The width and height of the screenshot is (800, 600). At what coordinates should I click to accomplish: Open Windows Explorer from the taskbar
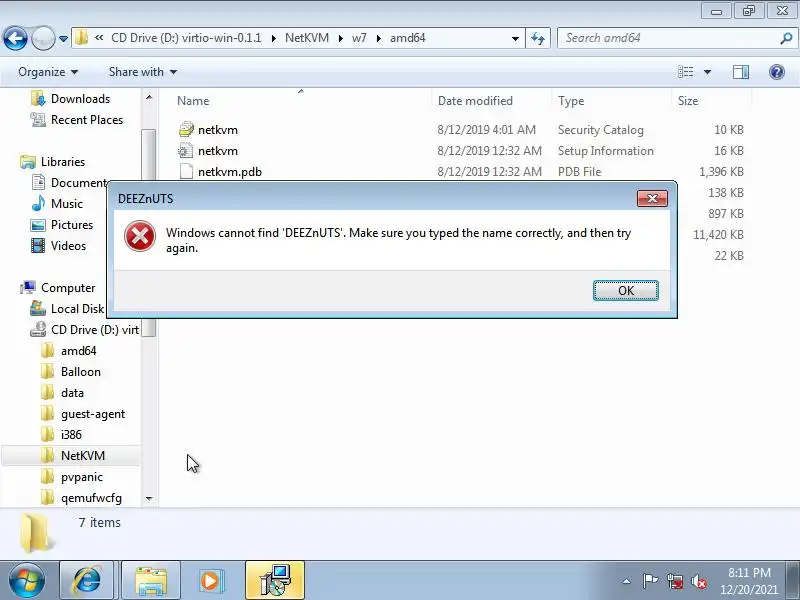coord(151,581)
